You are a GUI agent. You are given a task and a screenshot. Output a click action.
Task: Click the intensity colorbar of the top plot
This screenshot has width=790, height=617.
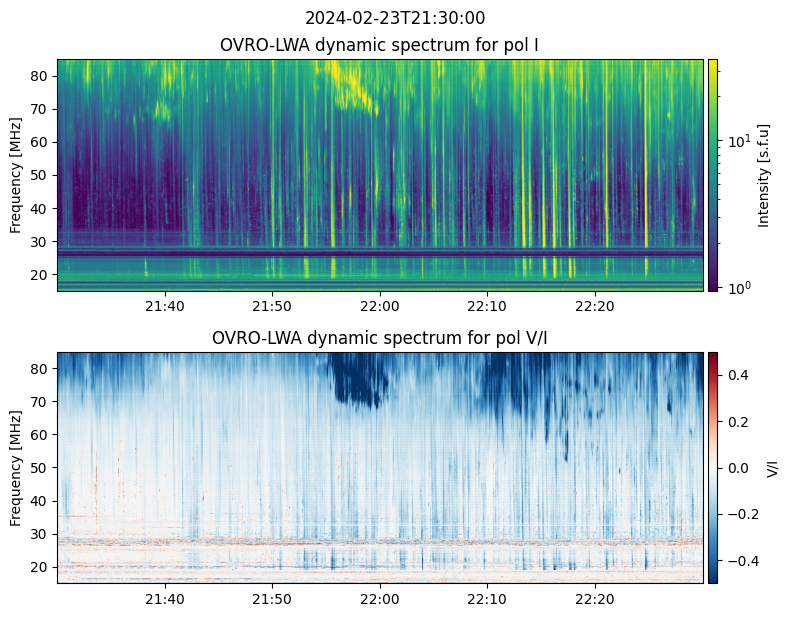tap(713, 175)
